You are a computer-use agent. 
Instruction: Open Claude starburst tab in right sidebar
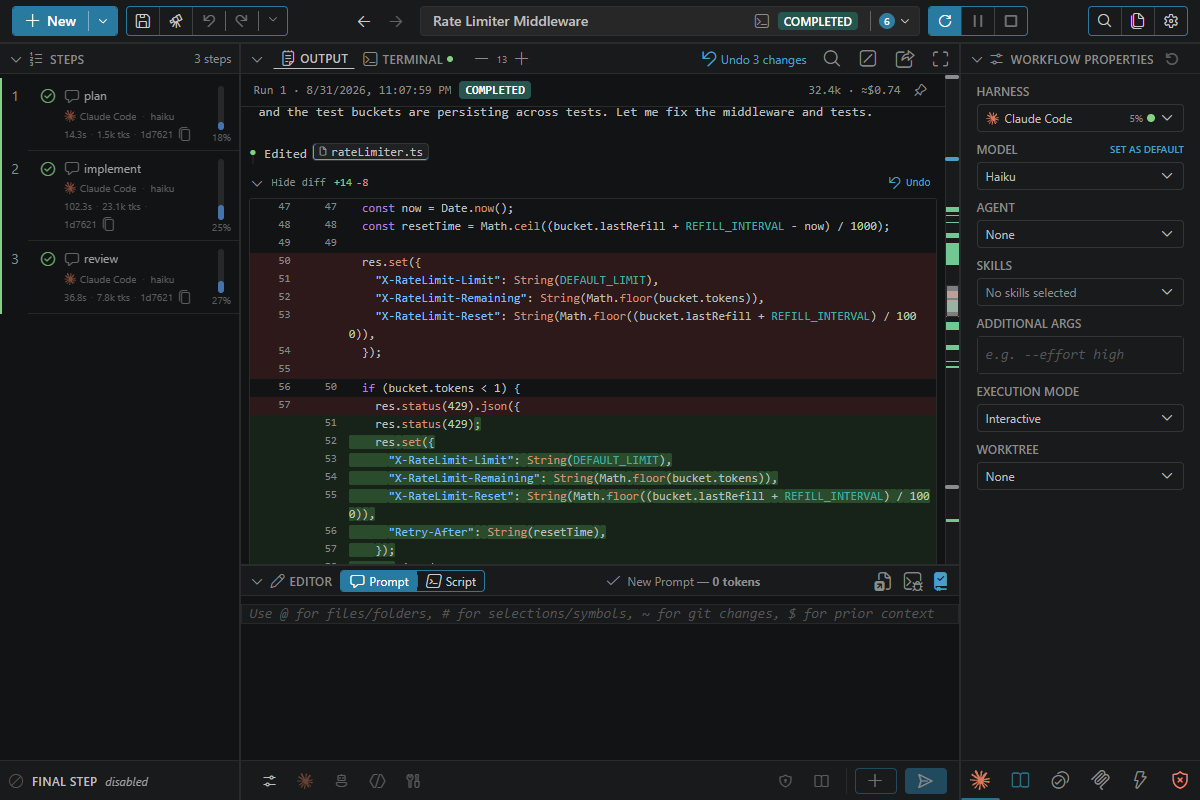pyautogui.click(x=980, y=780)
